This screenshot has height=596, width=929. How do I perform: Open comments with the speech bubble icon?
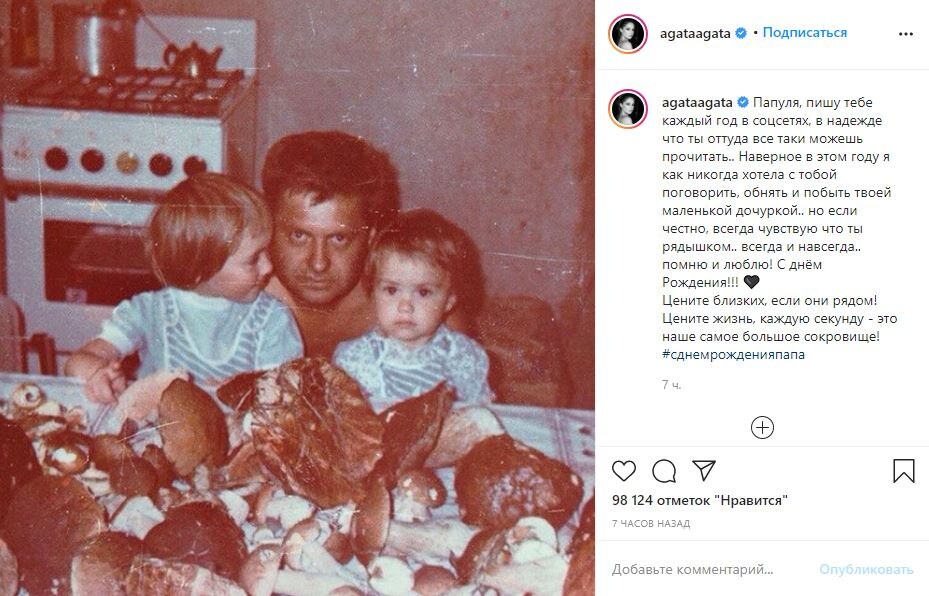[664, 471]
